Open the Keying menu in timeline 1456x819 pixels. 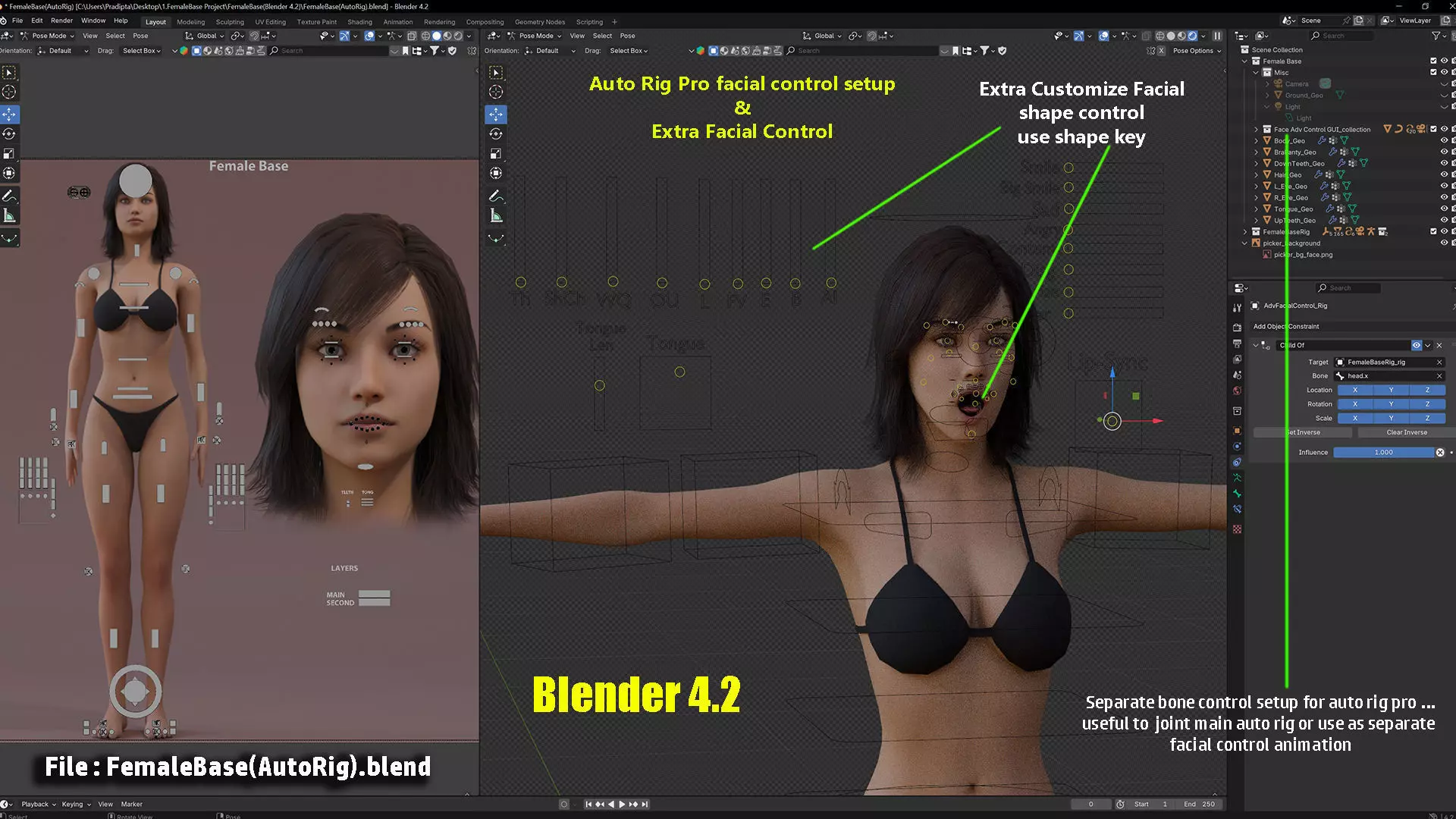pos(76,805)
